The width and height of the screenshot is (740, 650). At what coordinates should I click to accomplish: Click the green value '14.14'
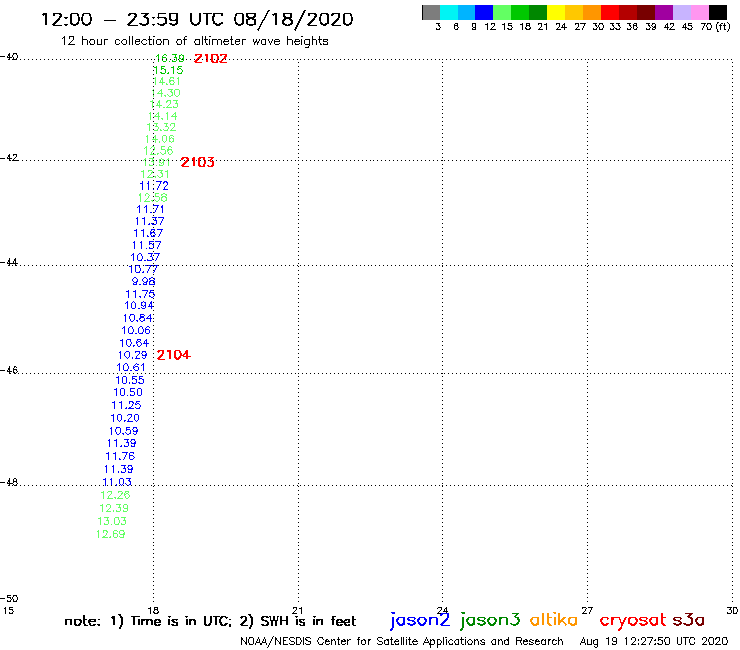163,116
